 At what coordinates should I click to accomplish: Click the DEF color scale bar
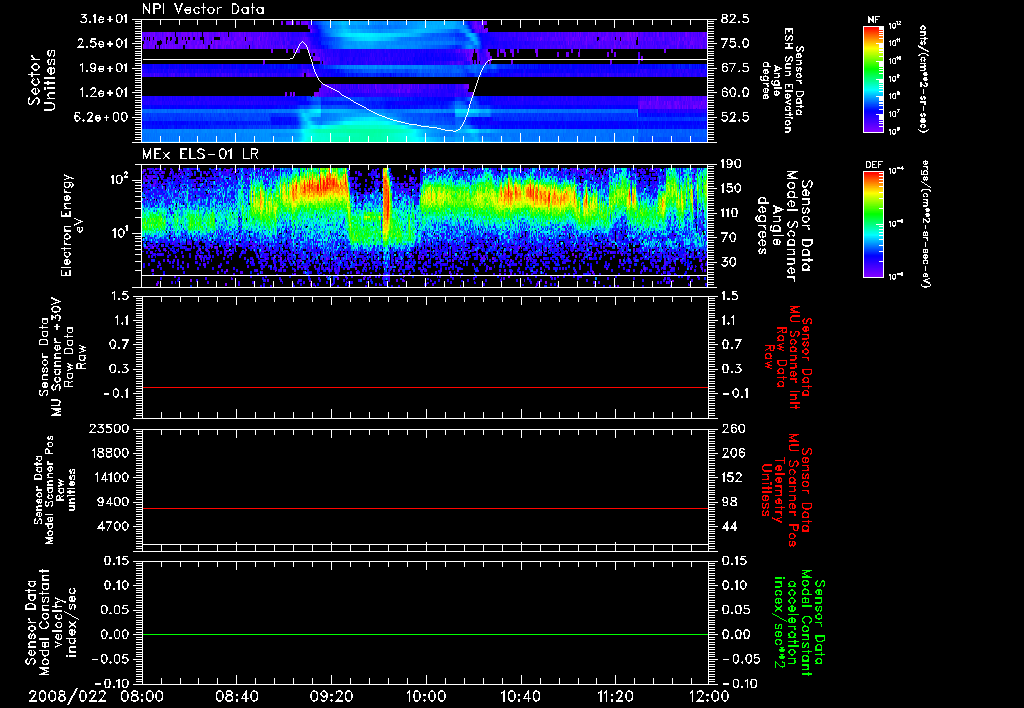pyautogui.click(x=873, y=222)
